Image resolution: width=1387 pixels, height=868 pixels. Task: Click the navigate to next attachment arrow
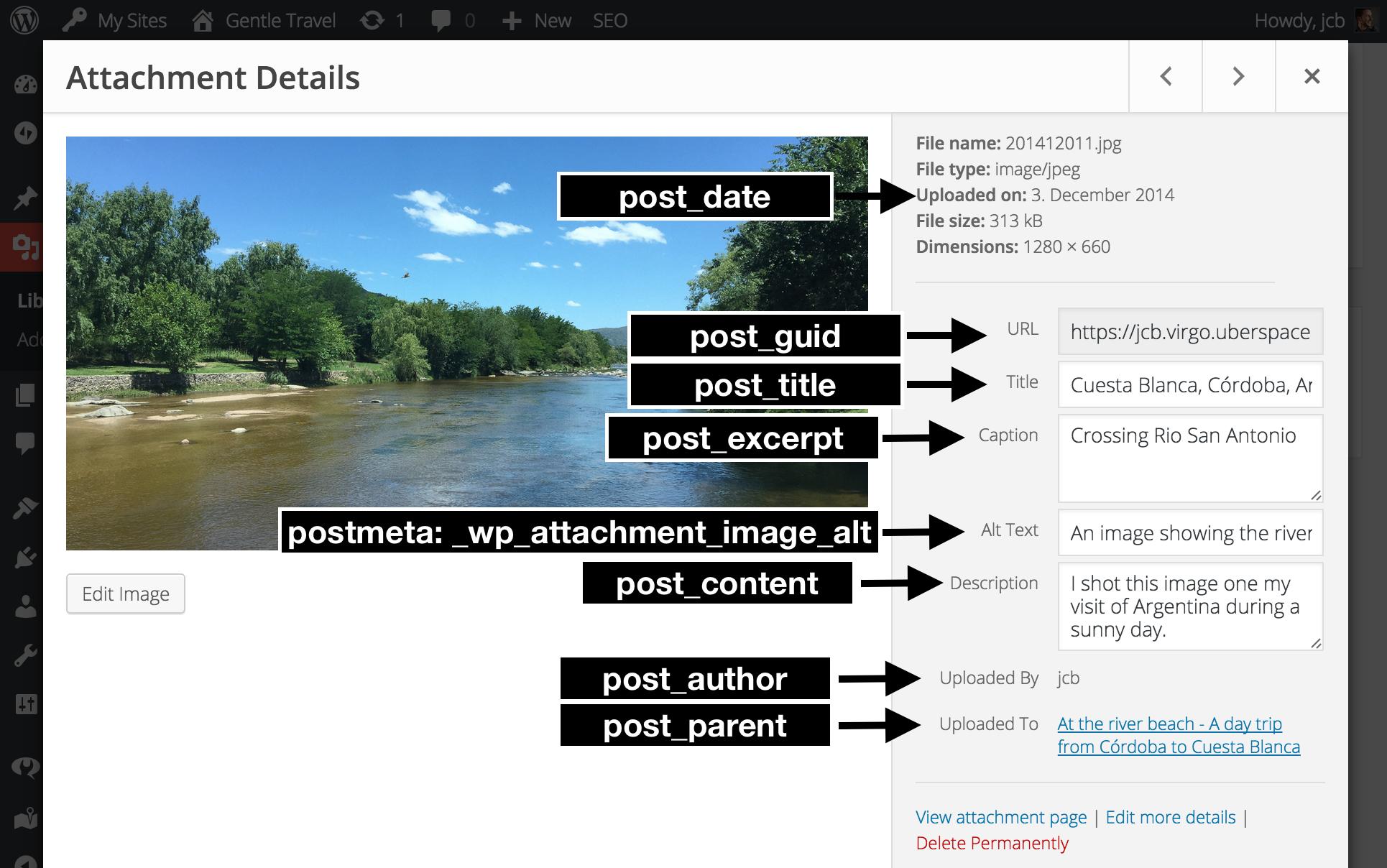(1238, 75)
